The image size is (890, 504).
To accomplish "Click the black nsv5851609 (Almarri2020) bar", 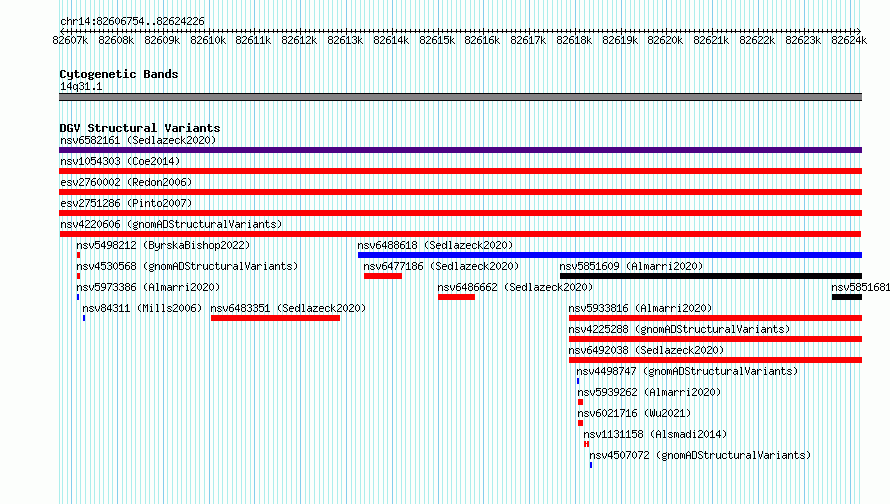I will pyautogui.click(x=711, y=276).
